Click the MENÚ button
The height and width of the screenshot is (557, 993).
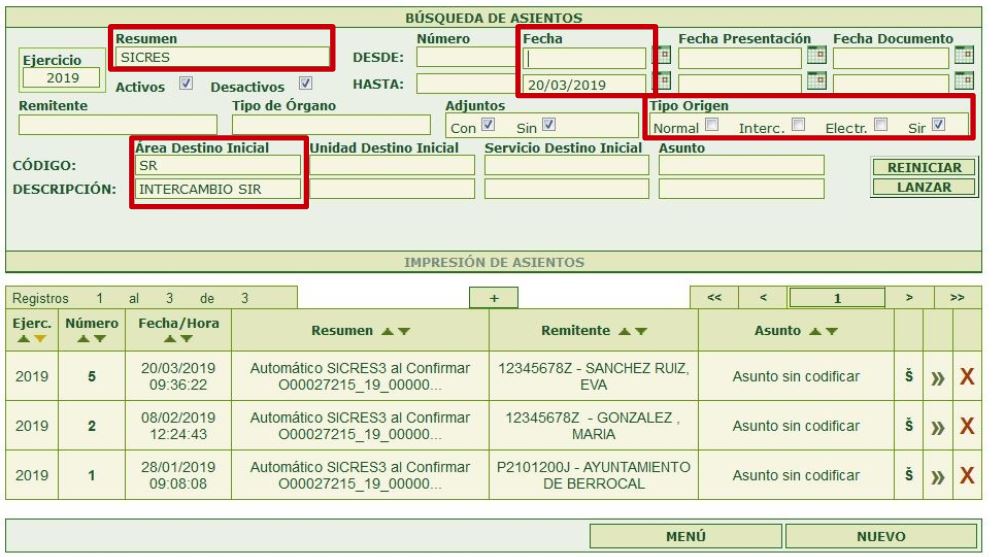coord(685,537)
